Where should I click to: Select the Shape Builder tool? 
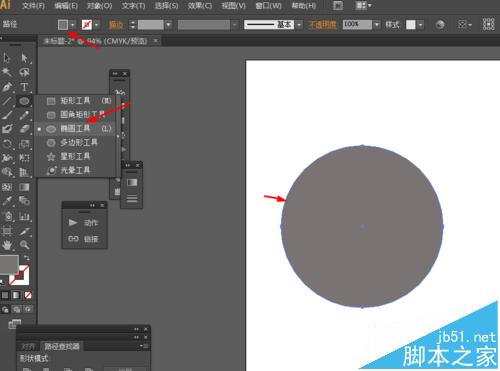(7, 172)
